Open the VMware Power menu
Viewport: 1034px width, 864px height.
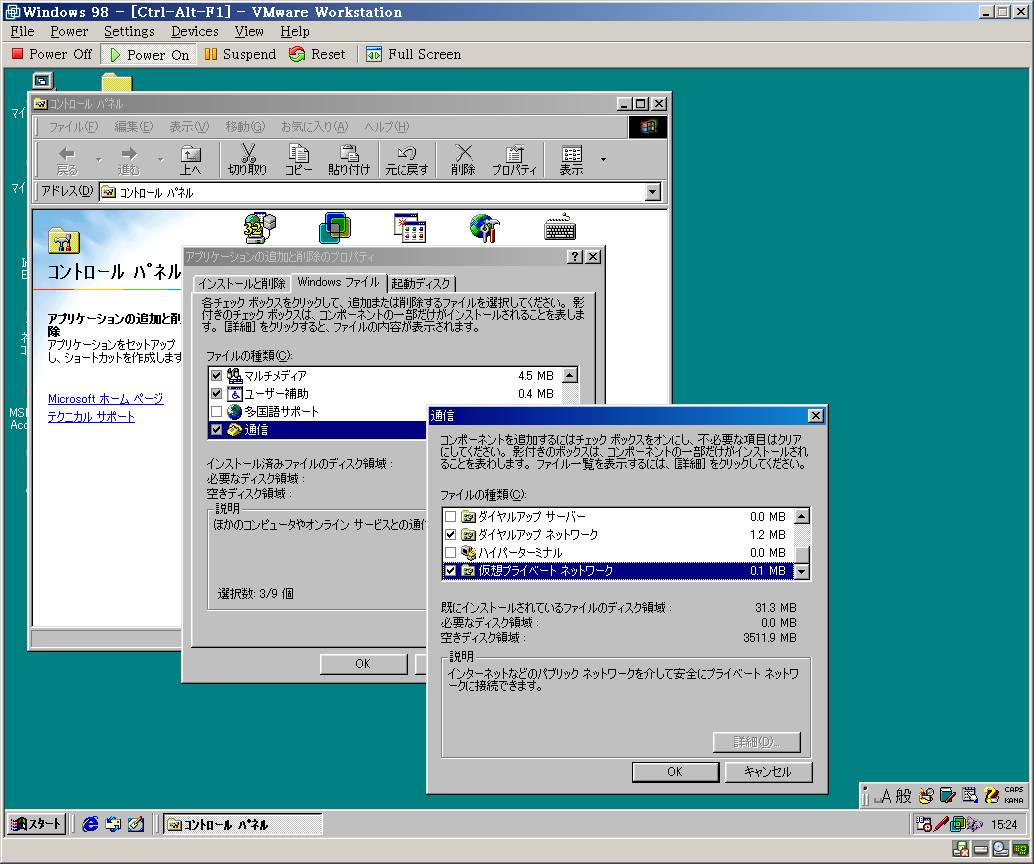pos(69,31)
